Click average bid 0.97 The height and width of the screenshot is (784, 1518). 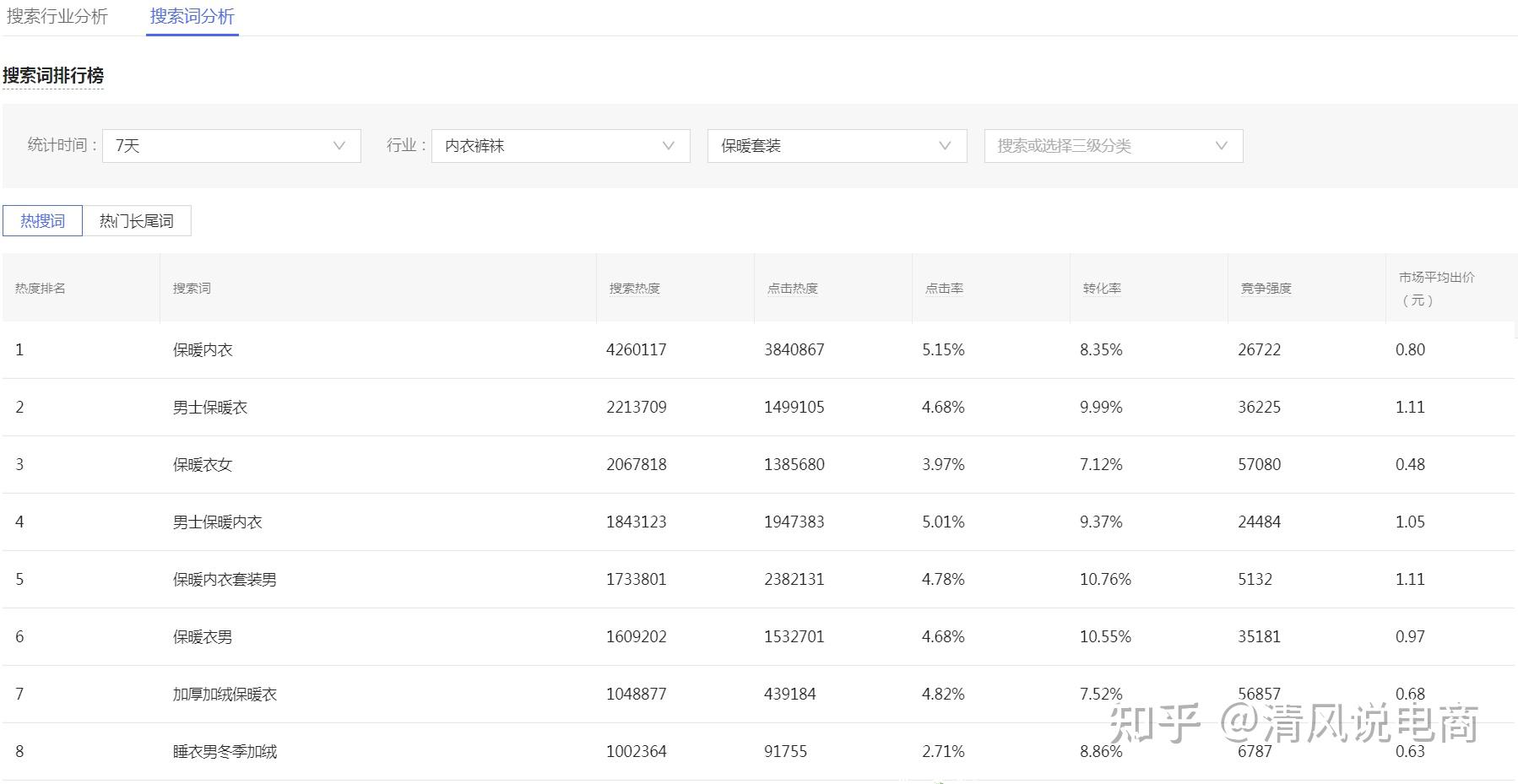pyautogui.click(x=1410, y=637)
